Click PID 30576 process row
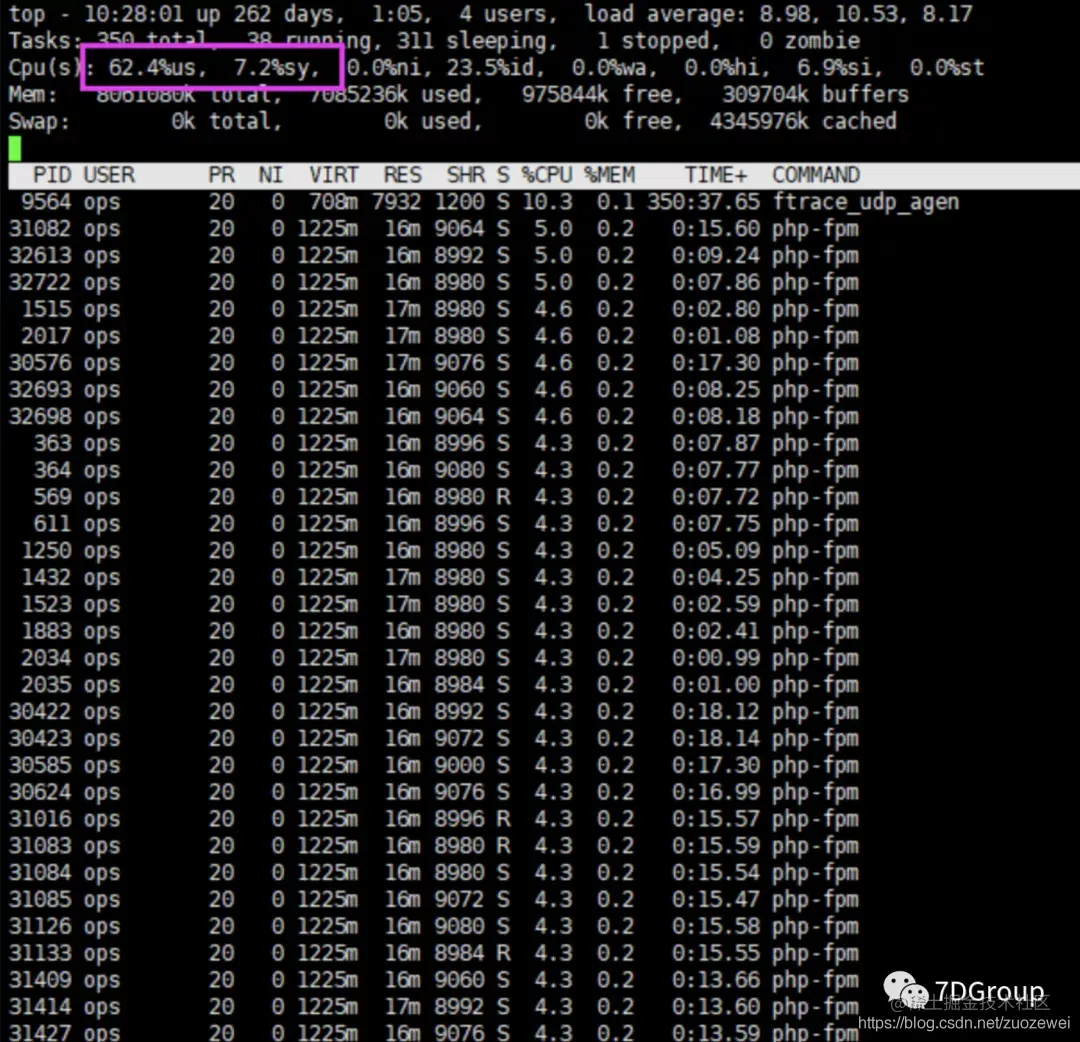 434,363
